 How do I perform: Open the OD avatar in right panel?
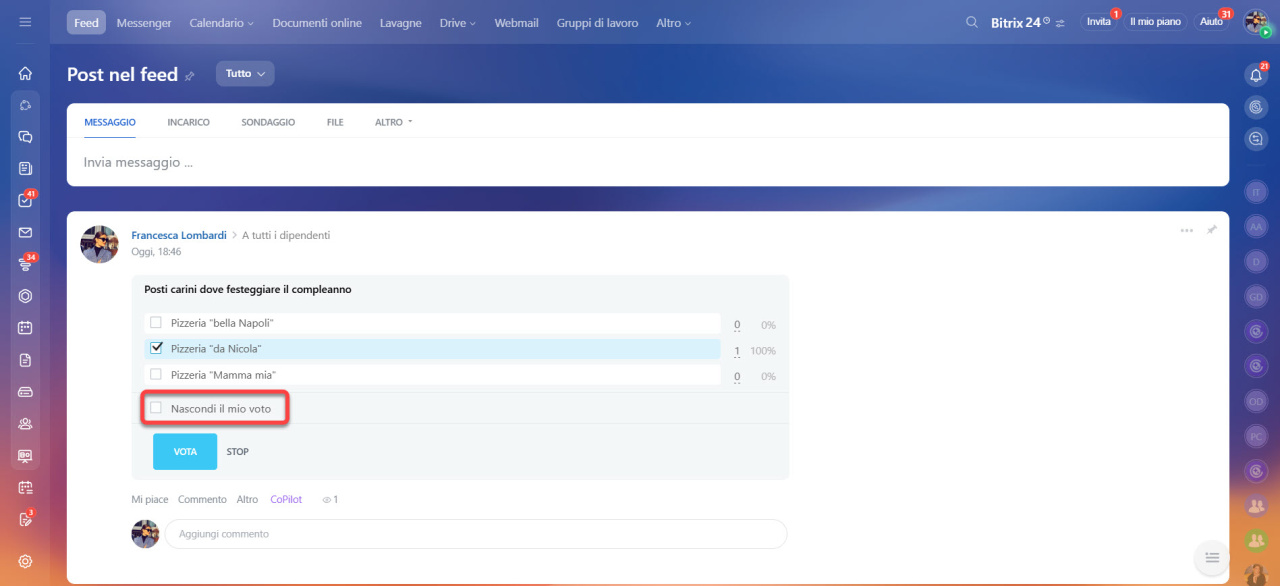click(1256, 401)
